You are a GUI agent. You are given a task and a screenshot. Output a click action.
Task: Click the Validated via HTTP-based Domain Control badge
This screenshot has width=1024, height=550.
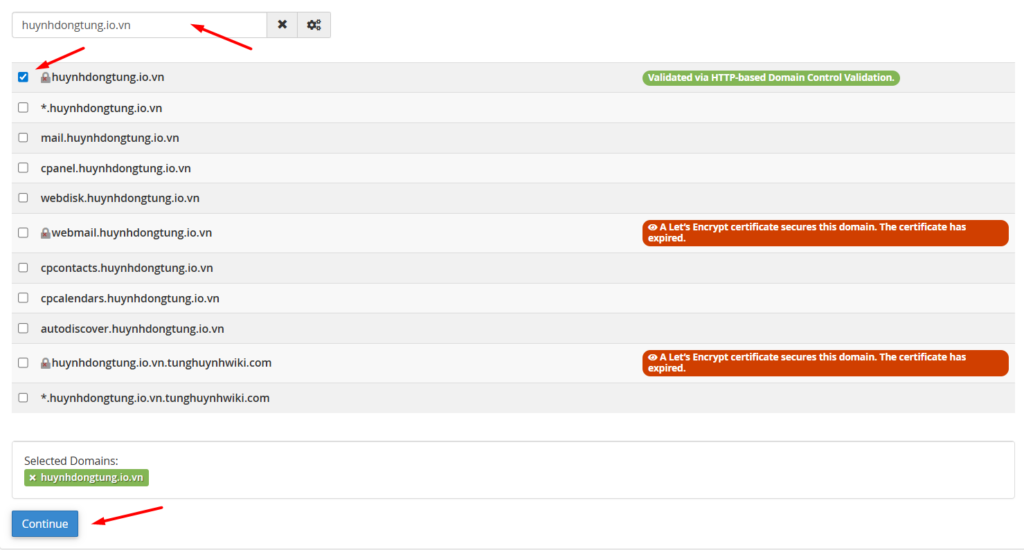click(x=770, y=77)
